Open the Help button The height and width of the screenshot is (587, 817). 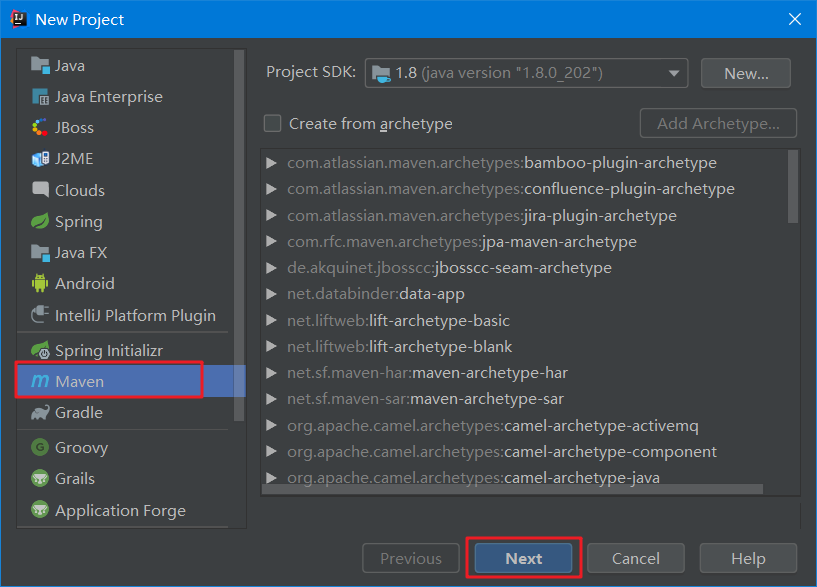pos(748,558)
